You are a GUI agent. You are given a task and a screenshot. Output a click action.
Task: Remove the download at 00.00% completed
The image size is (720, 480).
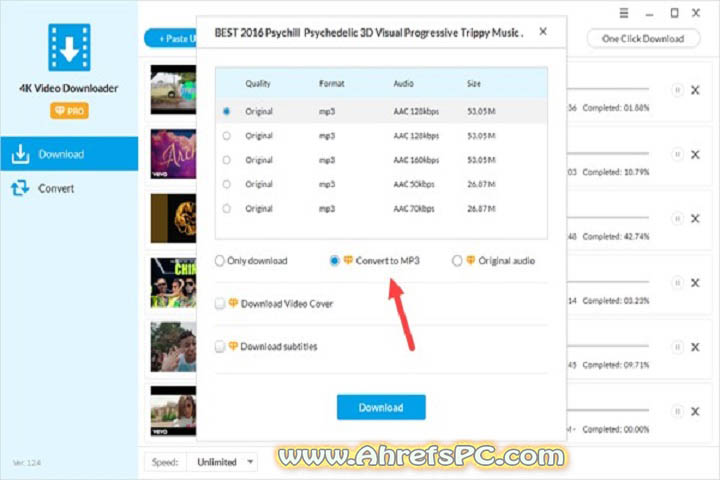696,411
